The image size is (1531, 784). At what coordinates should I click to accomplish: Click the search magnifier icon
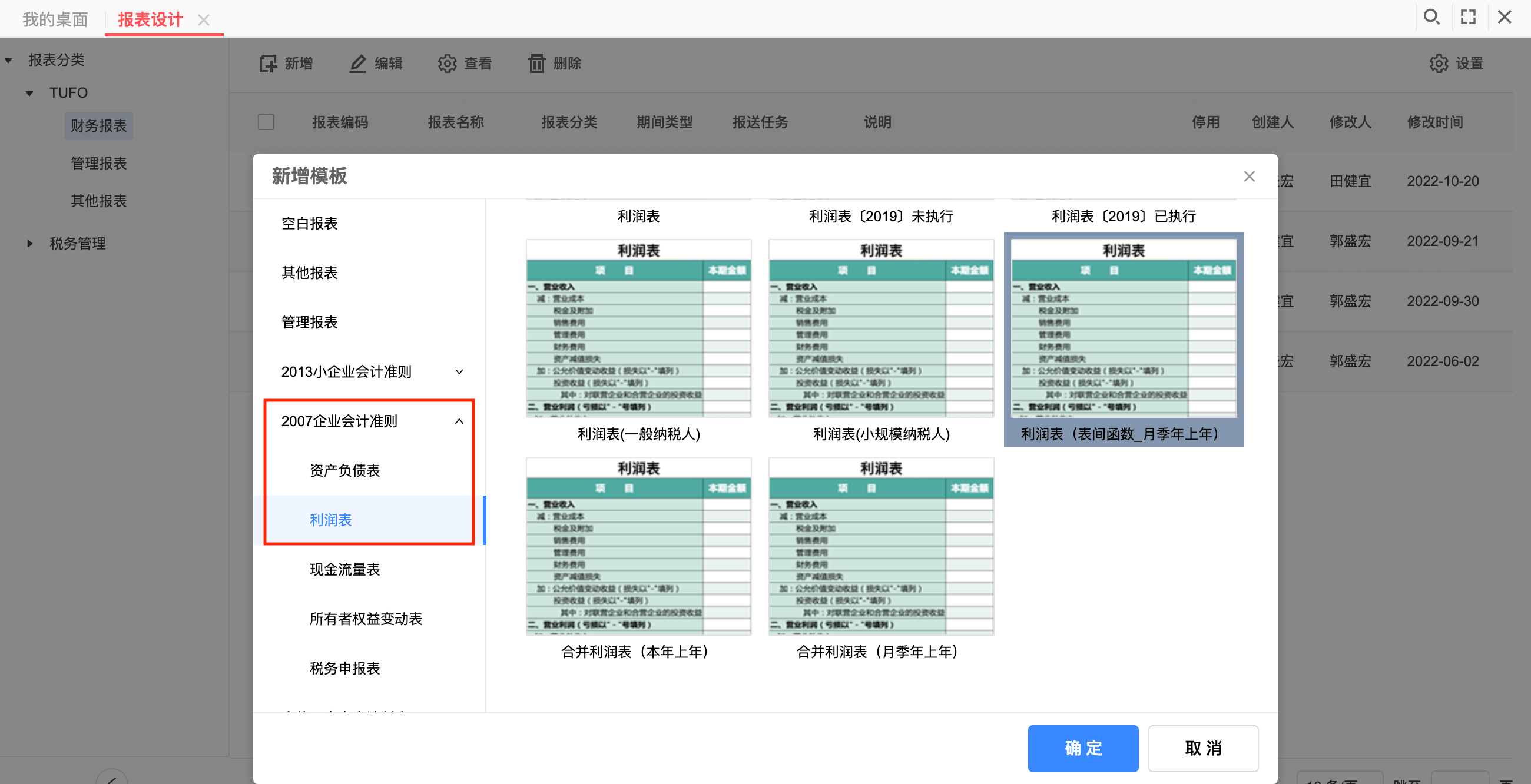pyautogui.click(x=1431, y=16)
